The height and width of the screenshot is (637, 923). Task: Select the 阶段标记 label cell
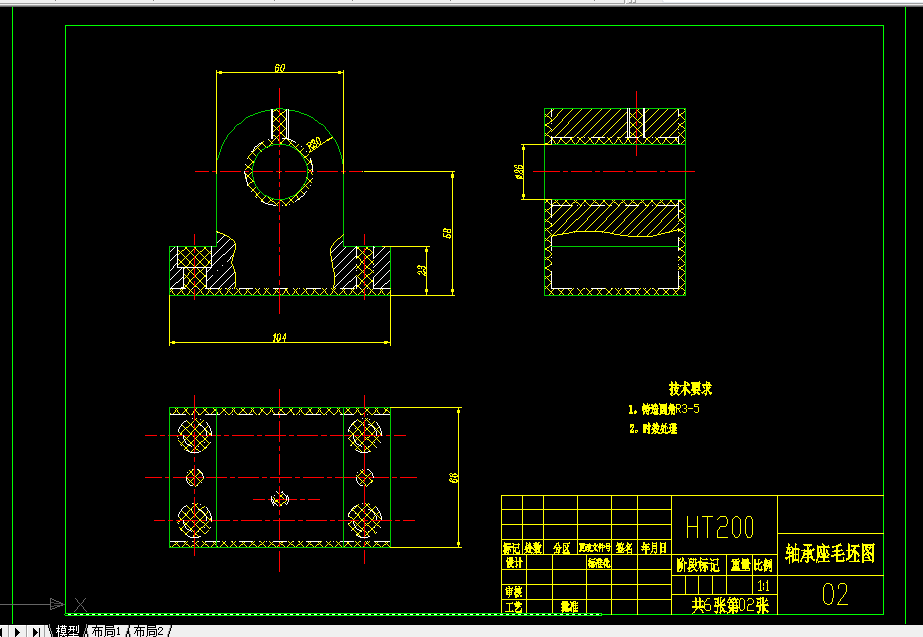pyautogui.click(x=698, y=565)
